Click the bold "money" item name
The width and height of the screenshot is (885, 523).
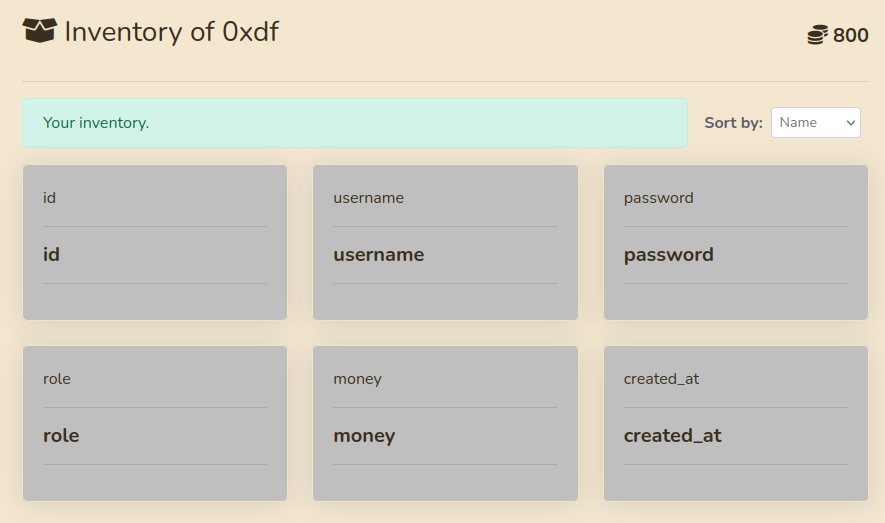click(x=364, y=436)
